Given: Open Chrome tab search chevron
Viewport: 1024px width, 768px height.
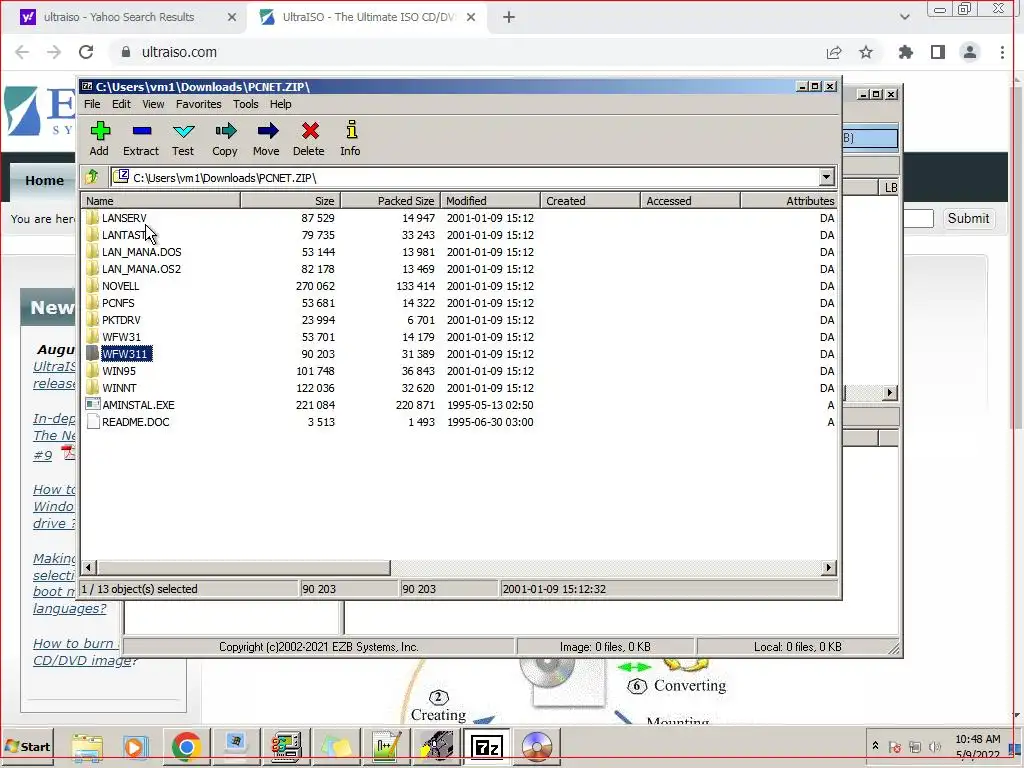Looking at the screenshot, I should tap(904, 17).
